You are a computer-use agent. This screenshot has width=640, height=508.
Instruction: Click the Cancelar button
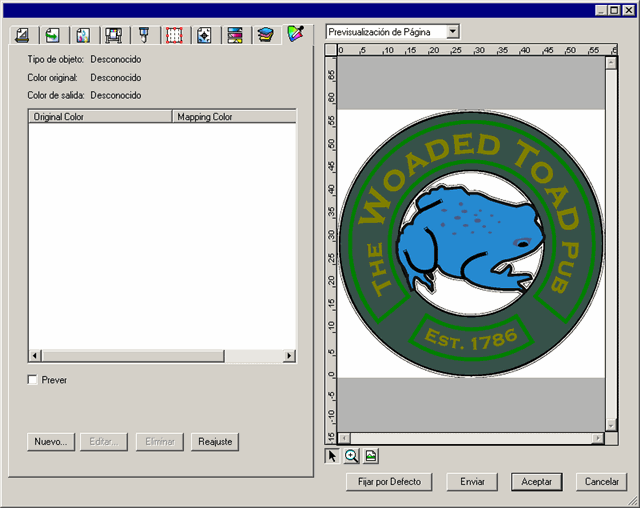[x=602, y=482]
